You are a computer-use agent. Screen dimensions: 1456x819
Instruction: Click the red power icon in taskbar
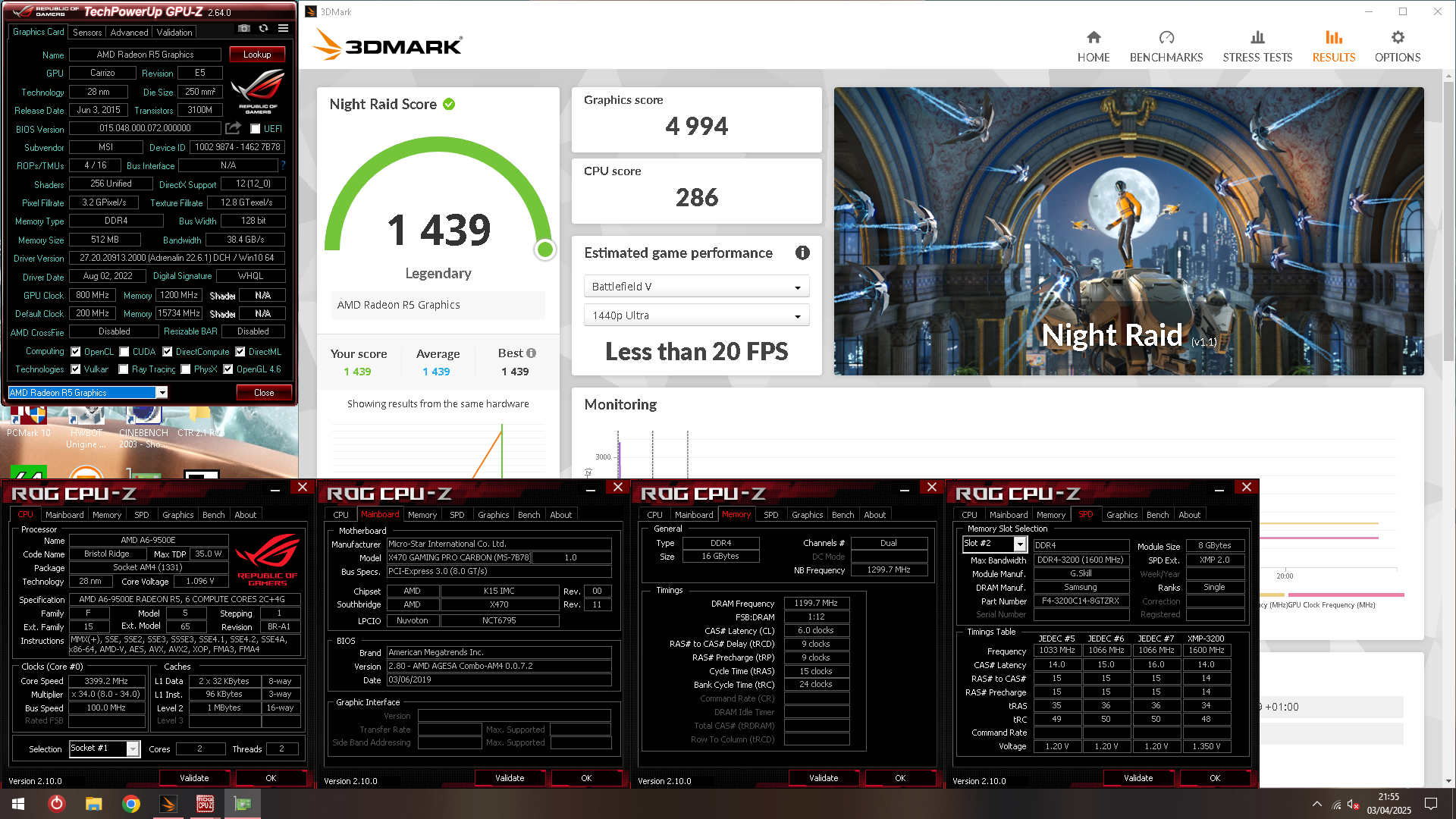(x=57, y=804)
